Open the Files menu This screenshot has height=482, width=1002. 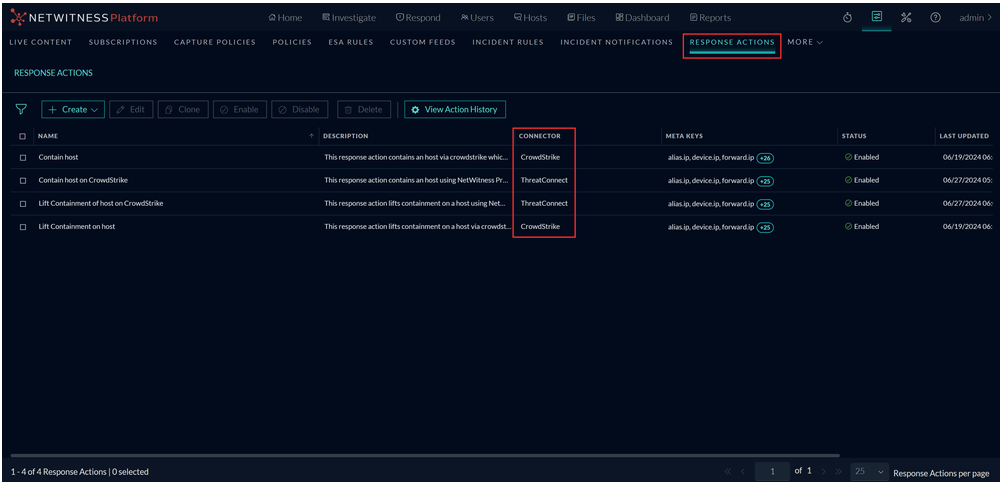(x=582, y=18)
